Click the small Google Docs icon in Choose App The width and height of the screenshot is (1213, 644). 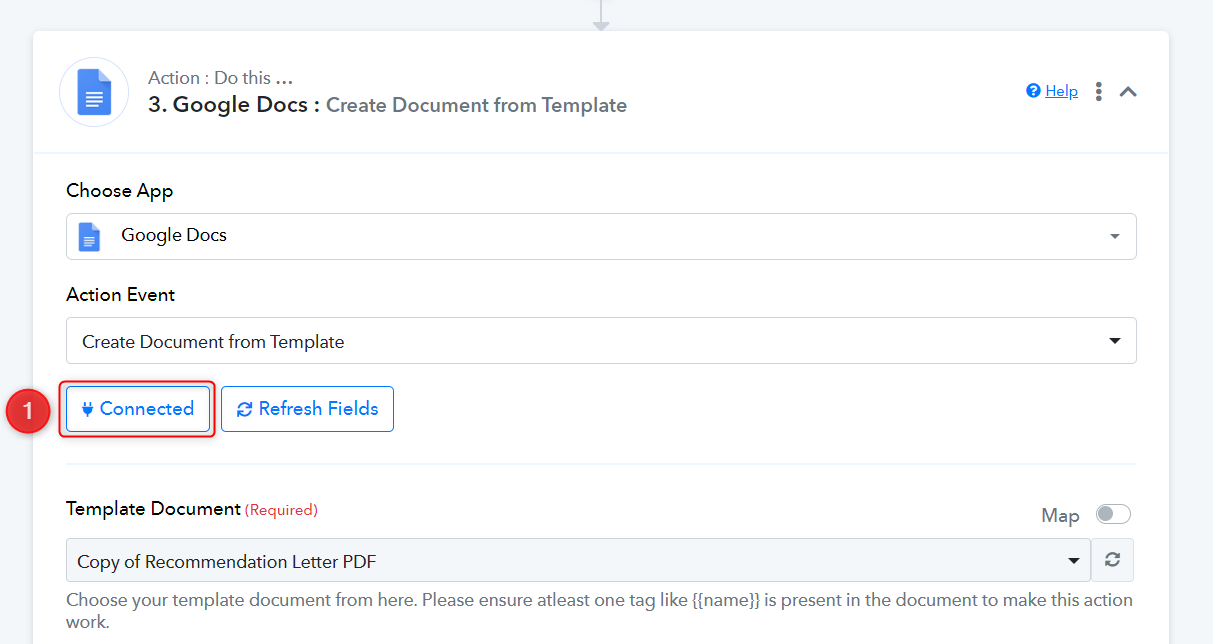pos(90,236)
